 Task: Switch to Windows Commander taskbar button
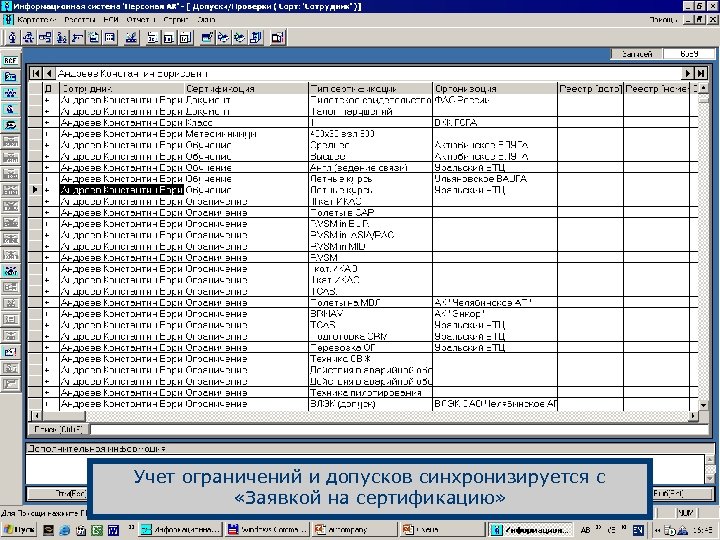click(x=267, y=530)
